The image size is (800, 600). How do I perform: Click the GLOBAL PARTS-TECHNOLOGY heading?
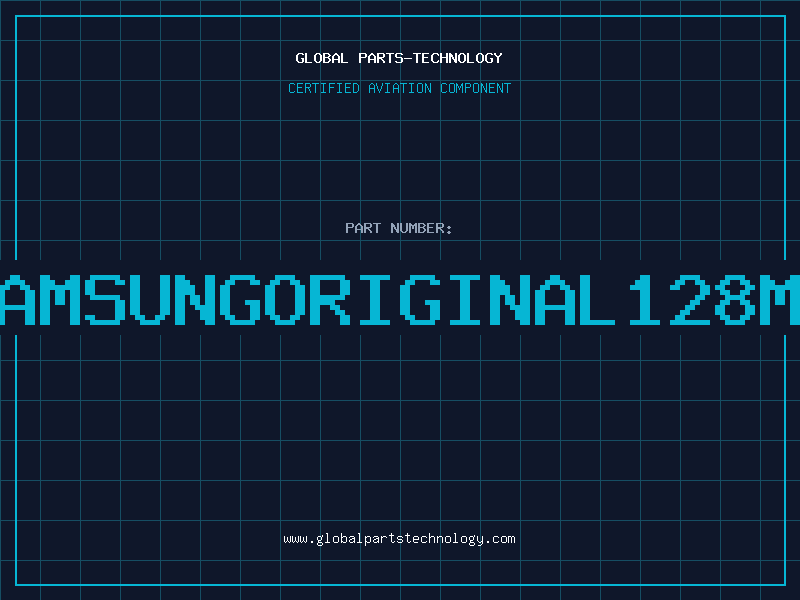coord(399,58)
